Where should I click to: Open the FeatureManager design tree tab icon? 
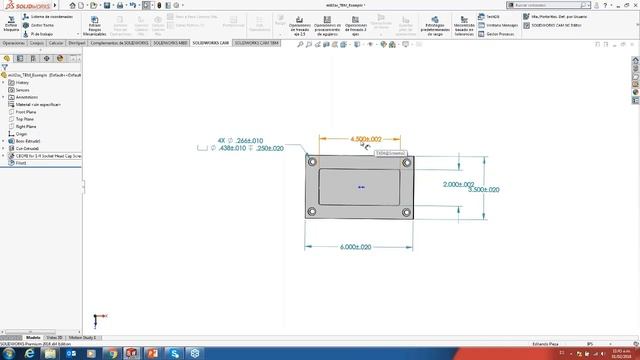[x=7, y=59]
